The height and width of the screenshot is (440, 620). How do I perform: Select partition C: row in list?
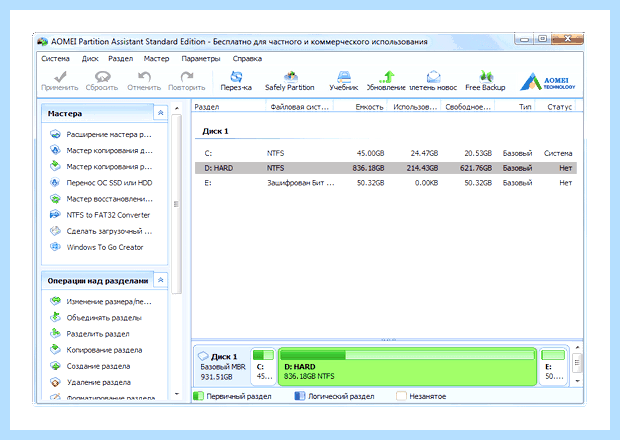click(386, 153)
